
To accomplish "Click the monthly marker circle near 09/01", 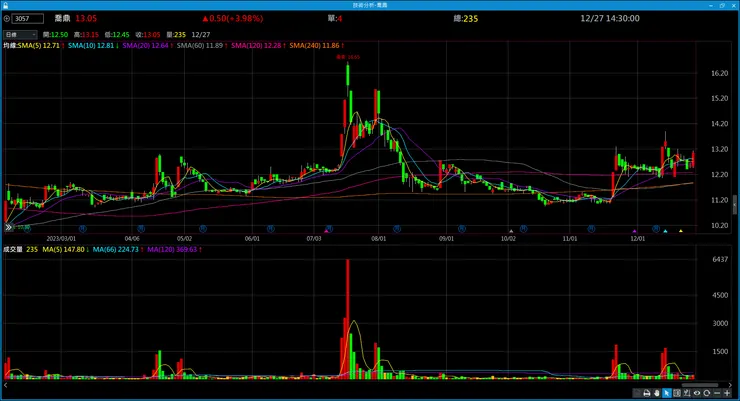I will tap(462, 229).
